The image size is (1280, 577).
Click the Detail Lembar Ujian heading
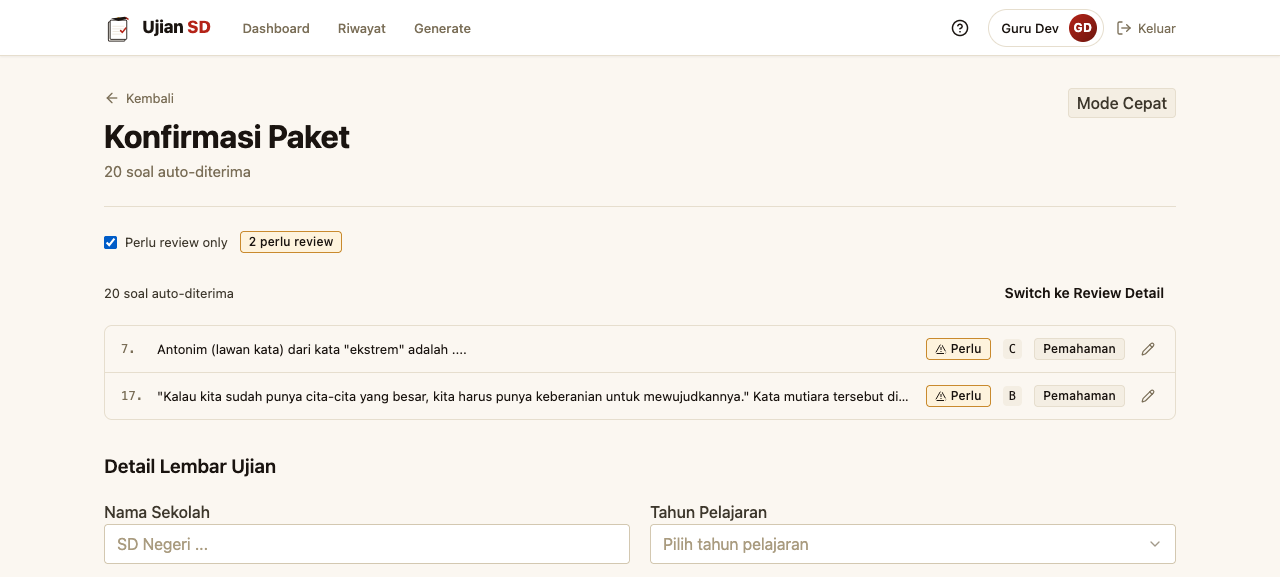[x=190, y=466]
